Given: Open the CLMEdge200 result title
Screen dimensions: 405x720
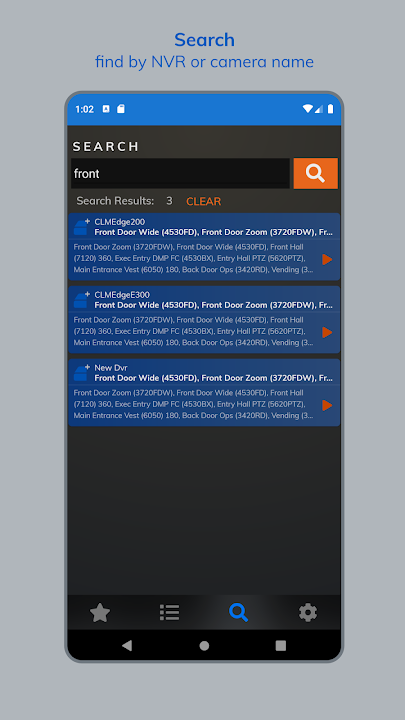Looking at the screenshot, I should coord(120,222).
